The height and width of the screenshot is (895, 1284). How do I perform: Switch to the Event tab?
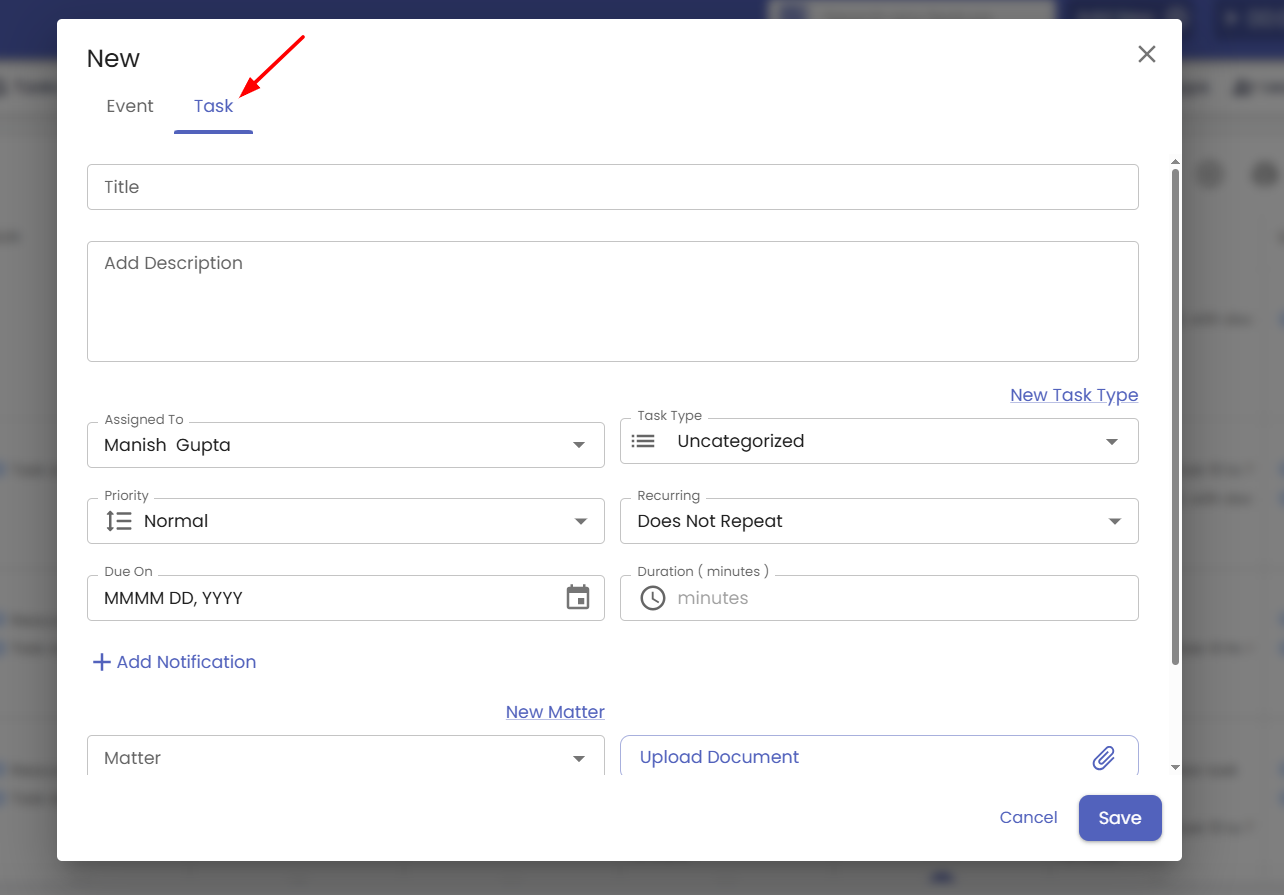pos(130,106)
